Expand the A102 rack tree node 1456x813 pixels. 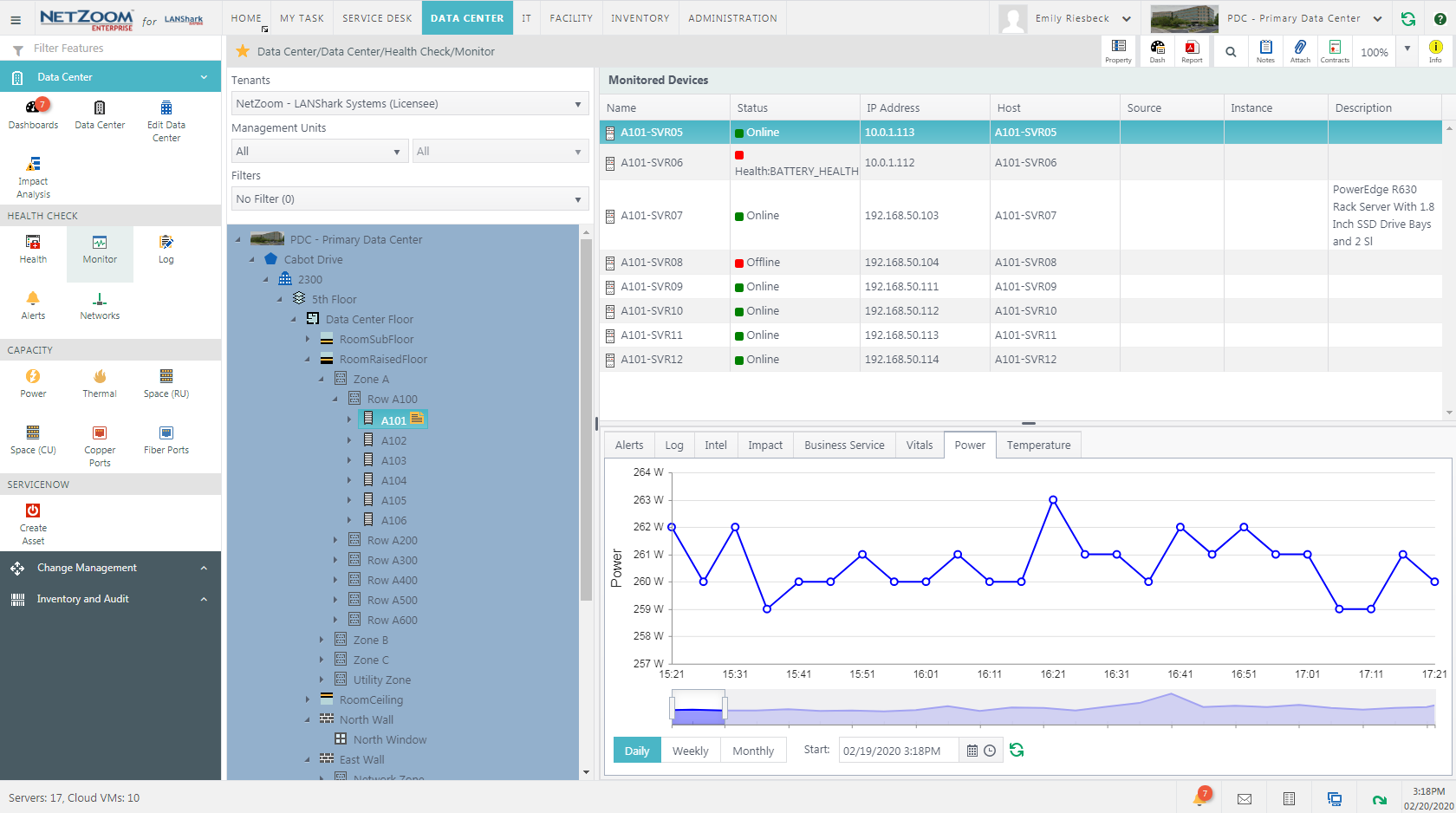(349, 440)
